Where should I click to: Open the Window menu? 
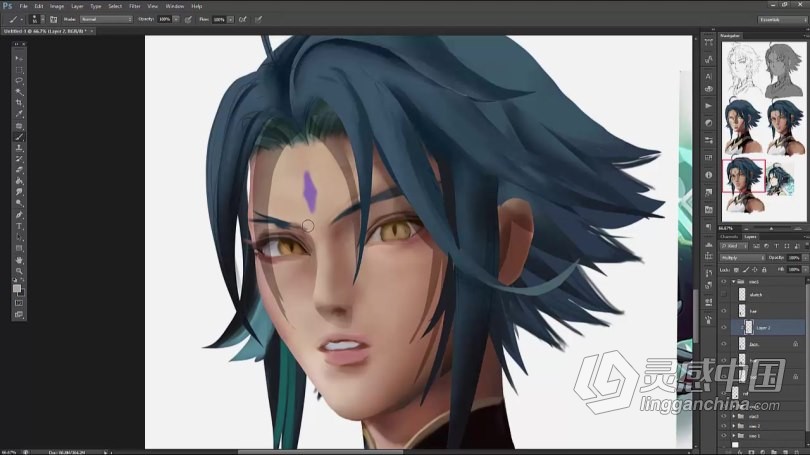pos(175,6)
